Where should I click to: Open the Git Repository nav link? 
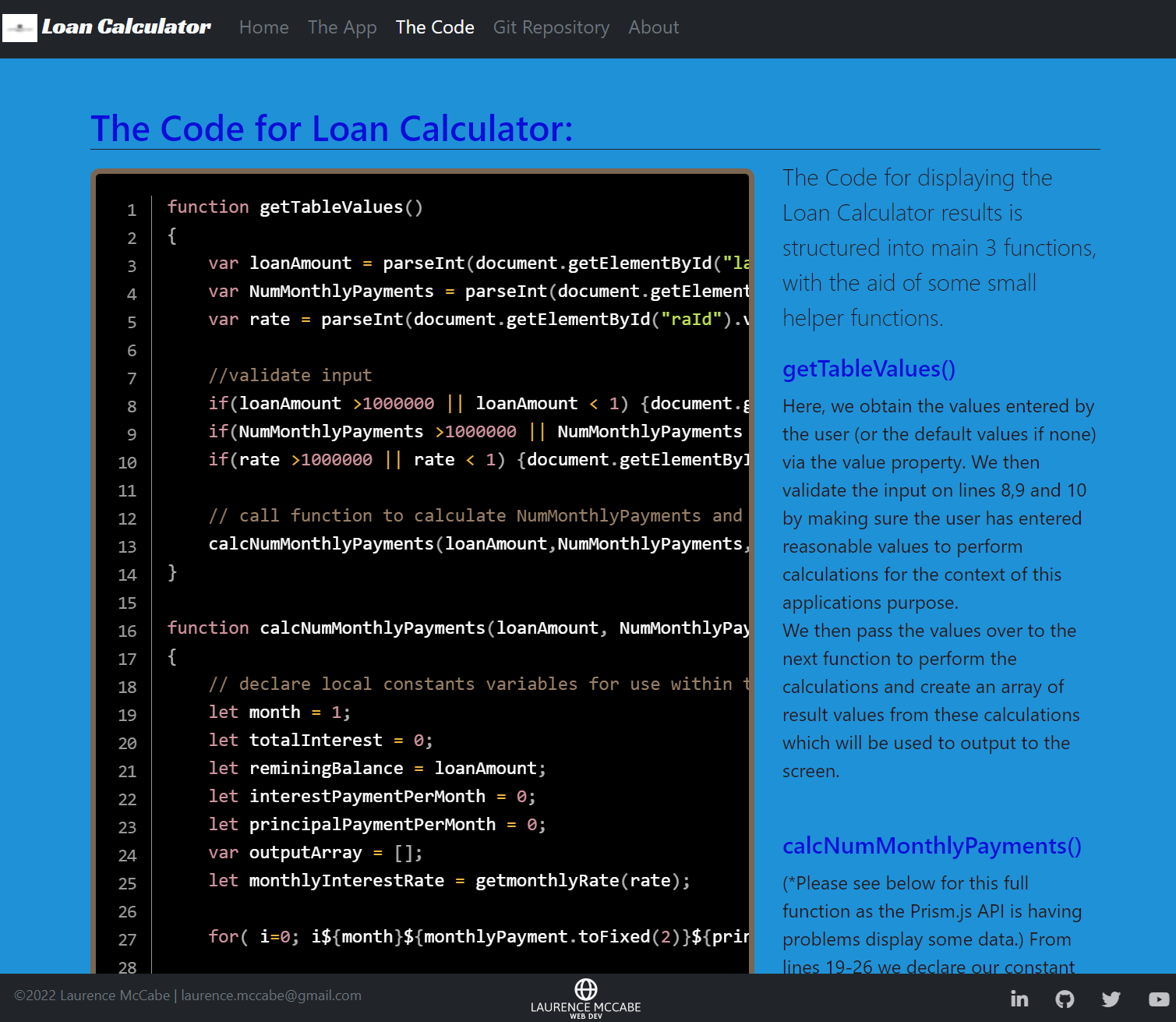[x=552, y=27]
